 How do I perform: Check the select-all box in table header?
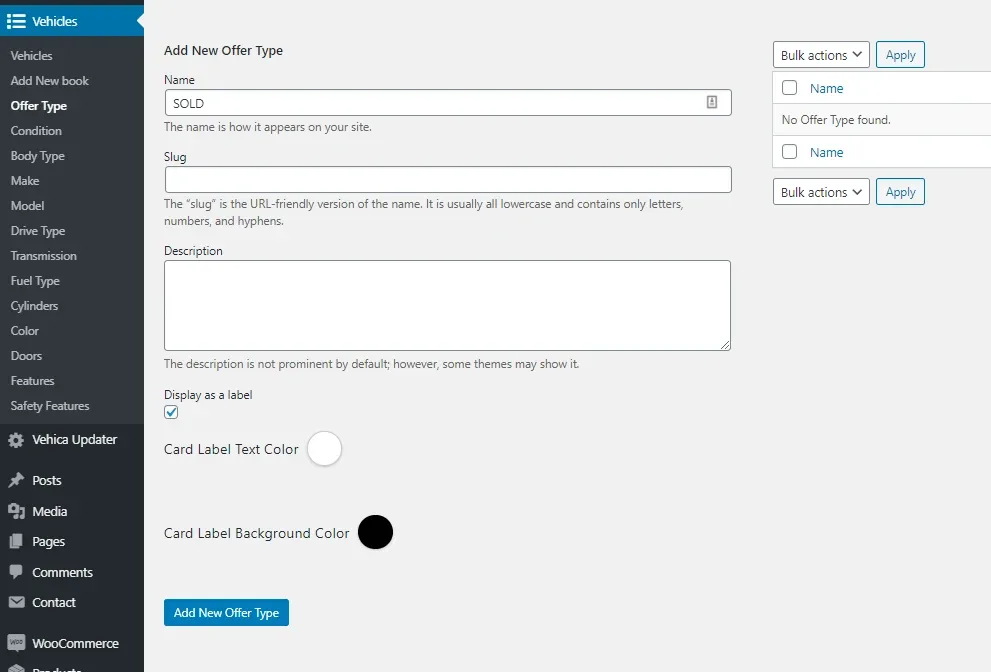click(x=789, y=88)
